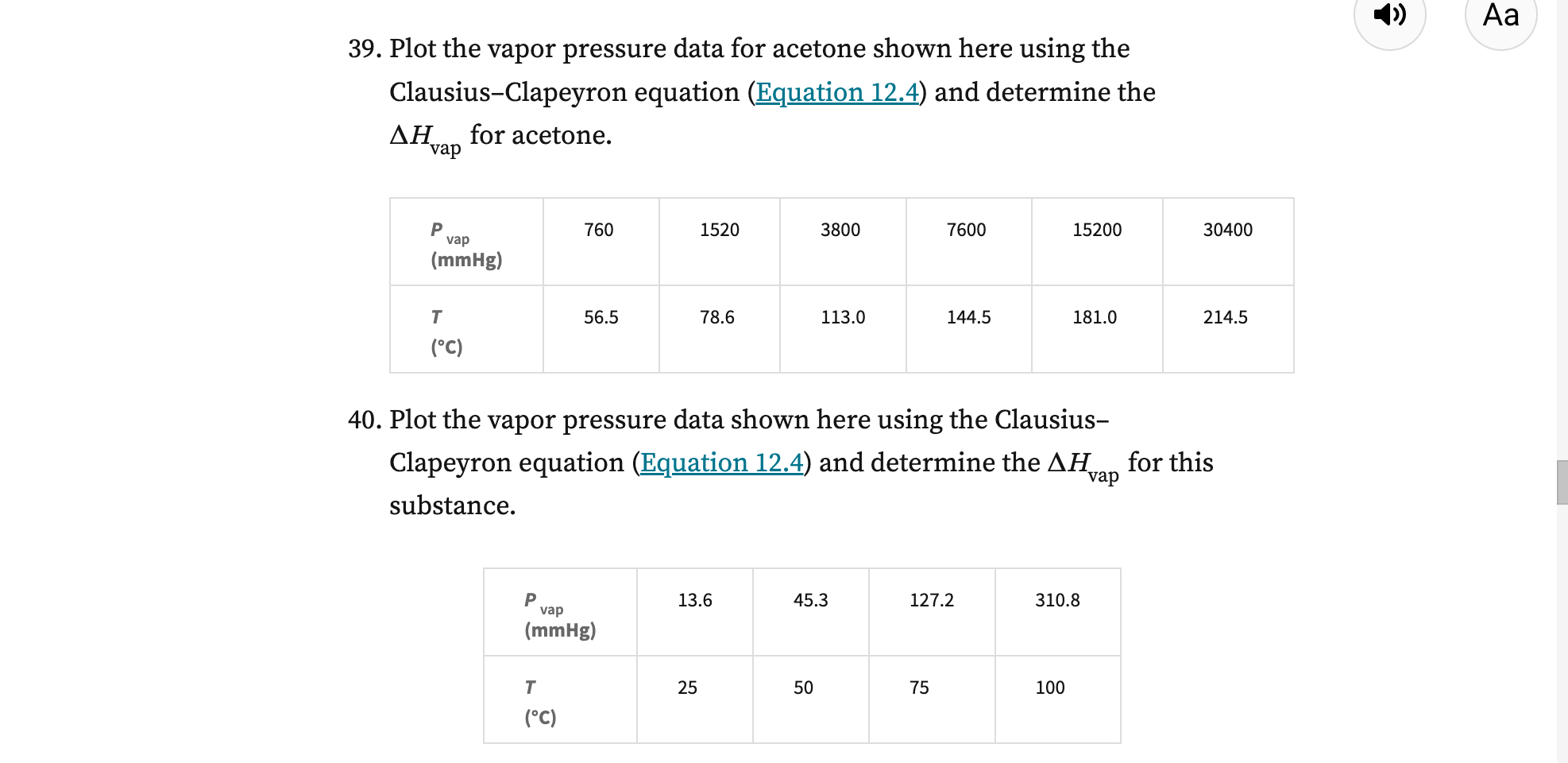Click the 214.5 temperature value
This screenshot has height=763, width=1568.
click(1224, 317)
